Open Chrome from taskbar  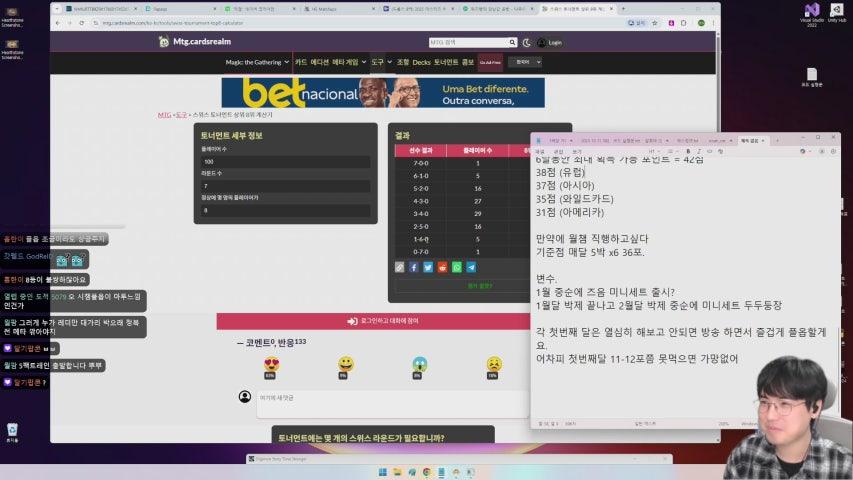426,472
